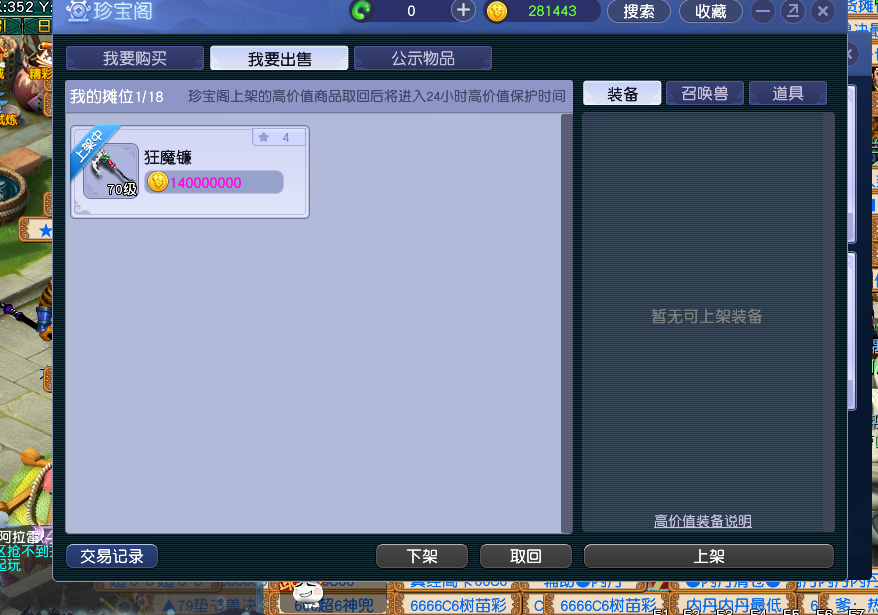
Task: Open the 交易记录 transaction history
Action: tap(112, 556)
